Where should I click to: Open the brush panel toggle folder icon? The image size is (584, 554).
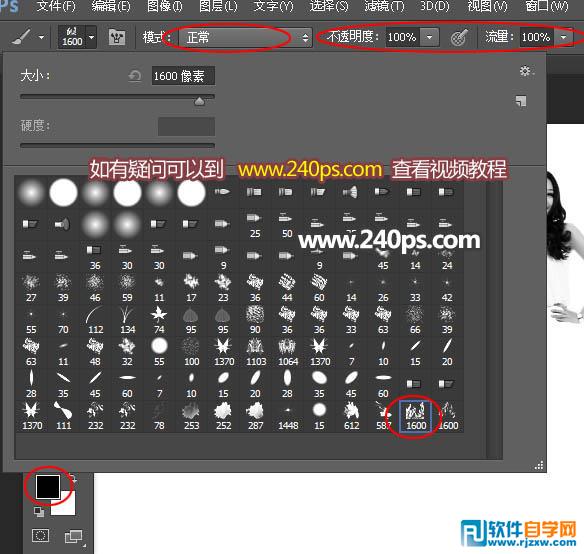pos(117,37)
